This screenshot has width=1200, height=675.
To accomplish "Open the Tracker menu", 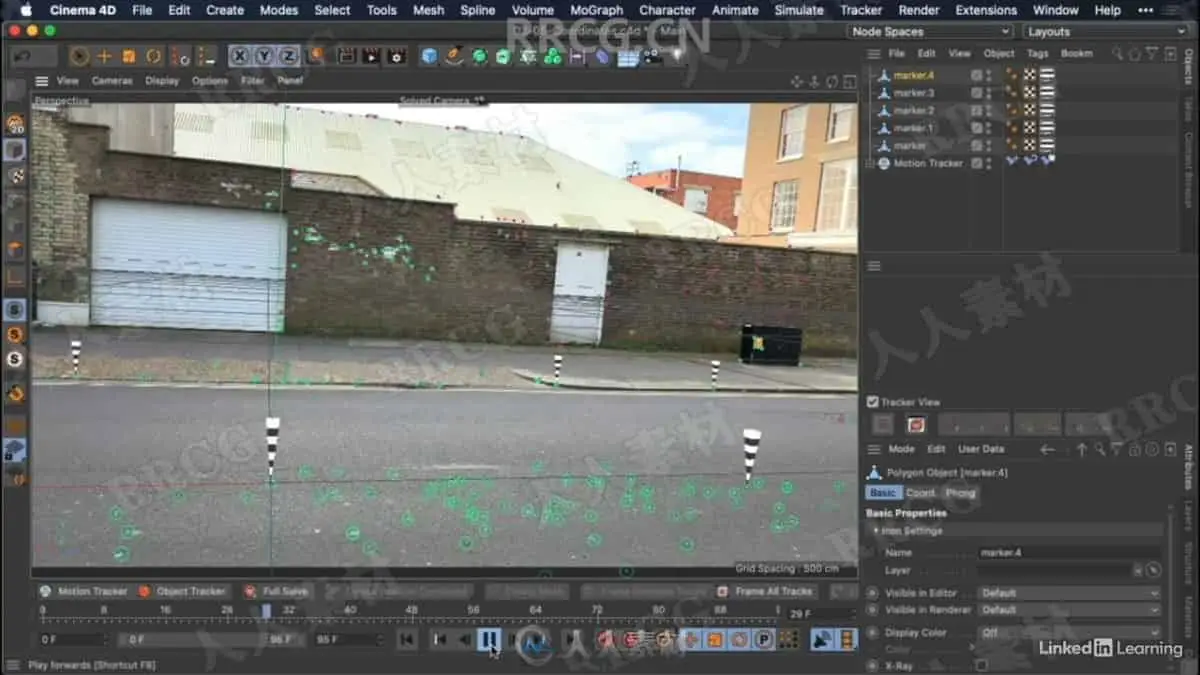I will click(861, 10).
